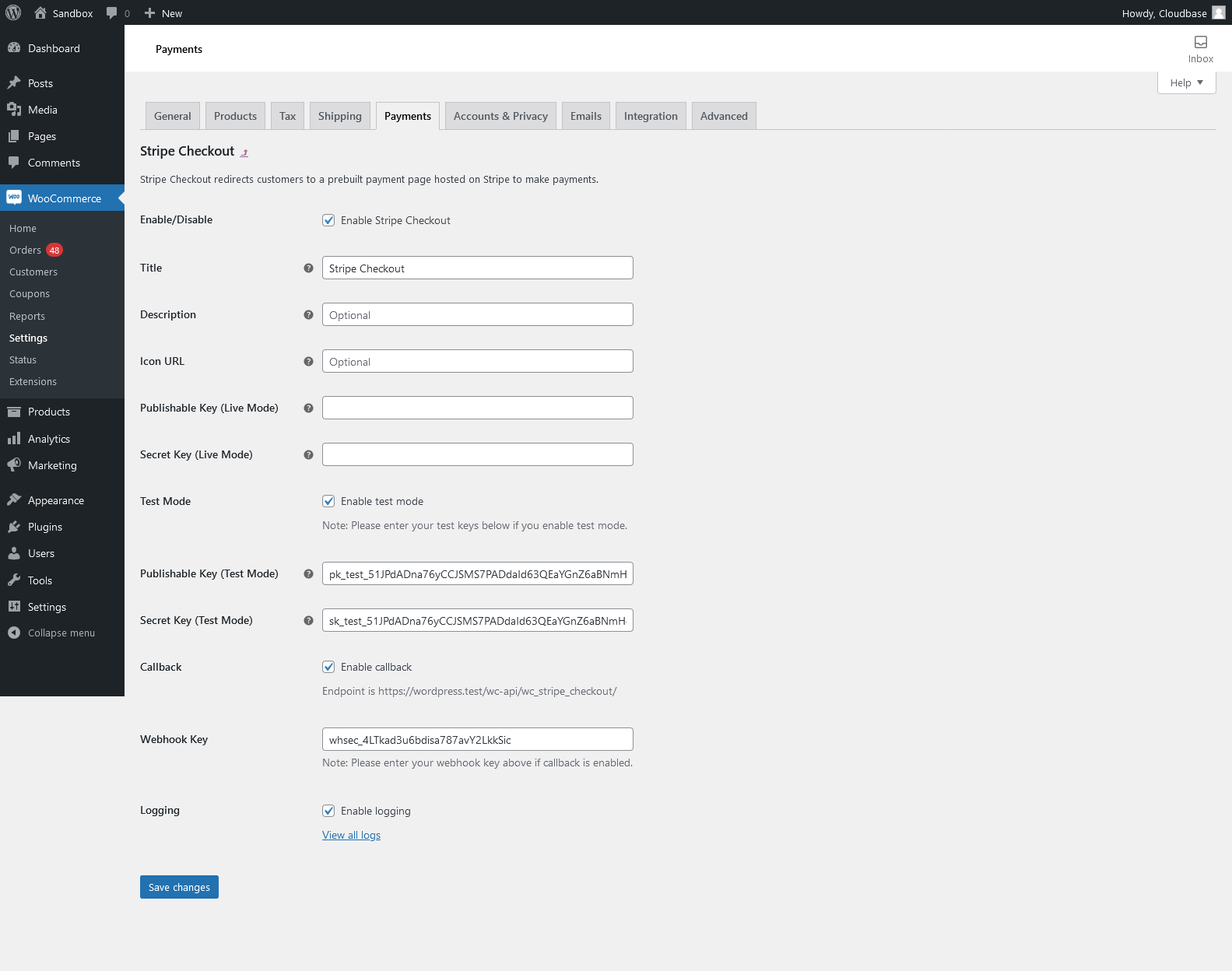1232x971 pixels.
Task: Click the help tooltip icon for Description
Action: pos(308,314)
